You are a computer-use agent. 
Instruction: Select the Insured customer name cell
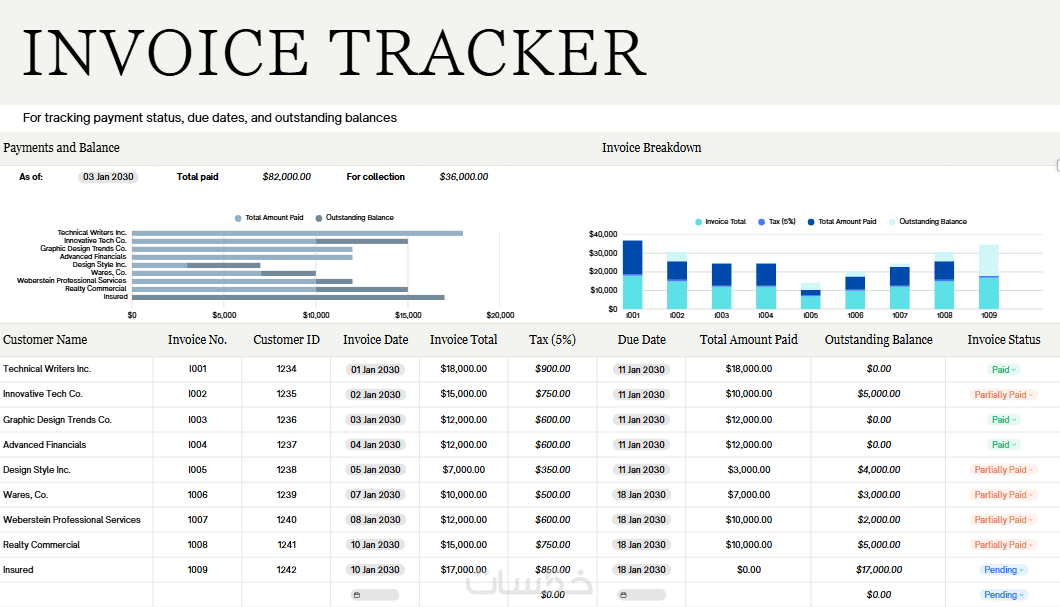click(18, 570)
